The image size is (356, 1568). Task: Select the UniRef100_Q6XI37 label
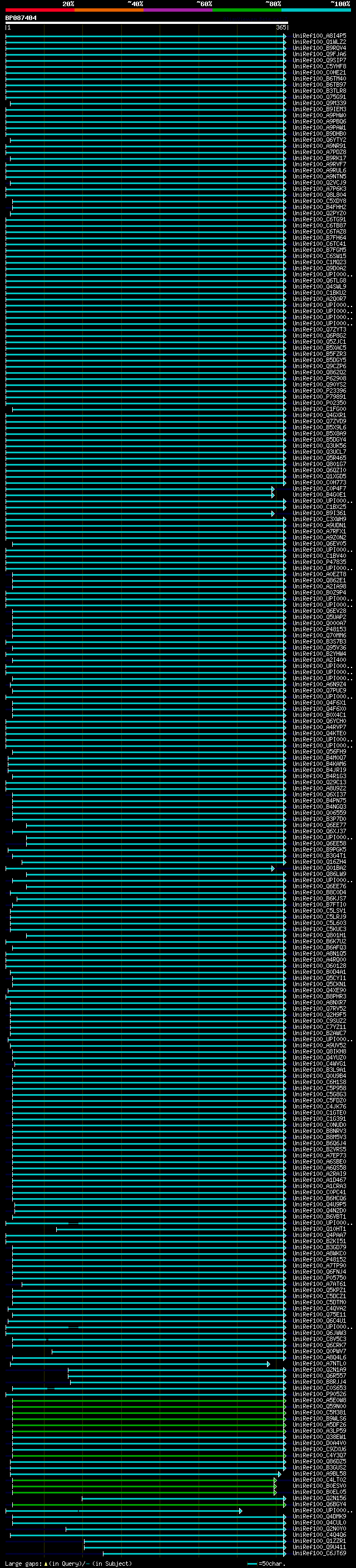319,794
